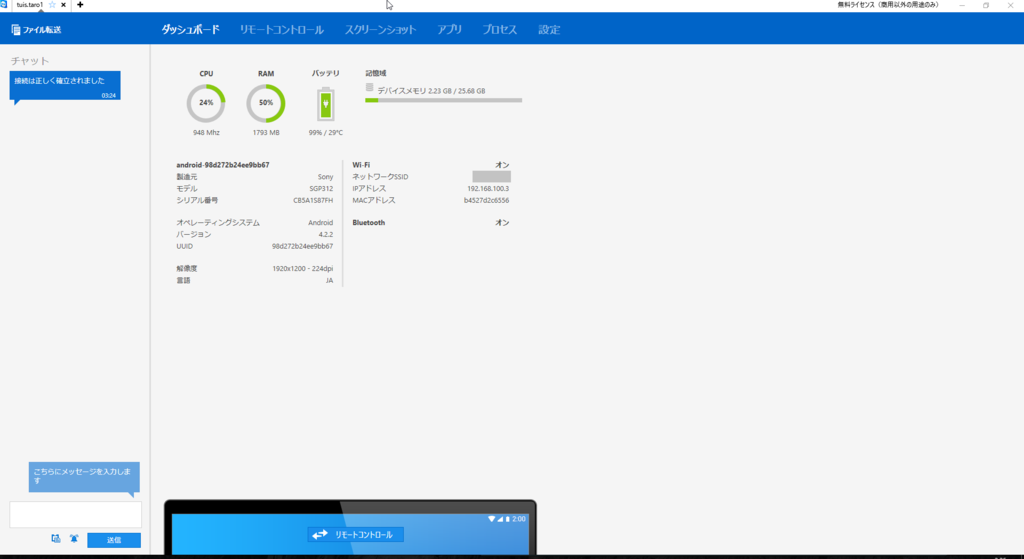Open the スクリーンショット tab
This screenshot has height=559, width=1024.
[x=380, y=29]
